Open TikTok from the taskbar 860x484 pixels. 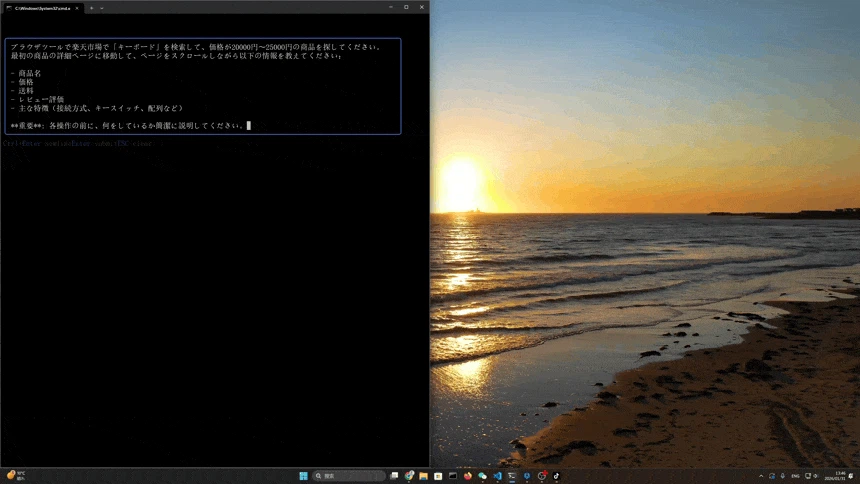556,476
